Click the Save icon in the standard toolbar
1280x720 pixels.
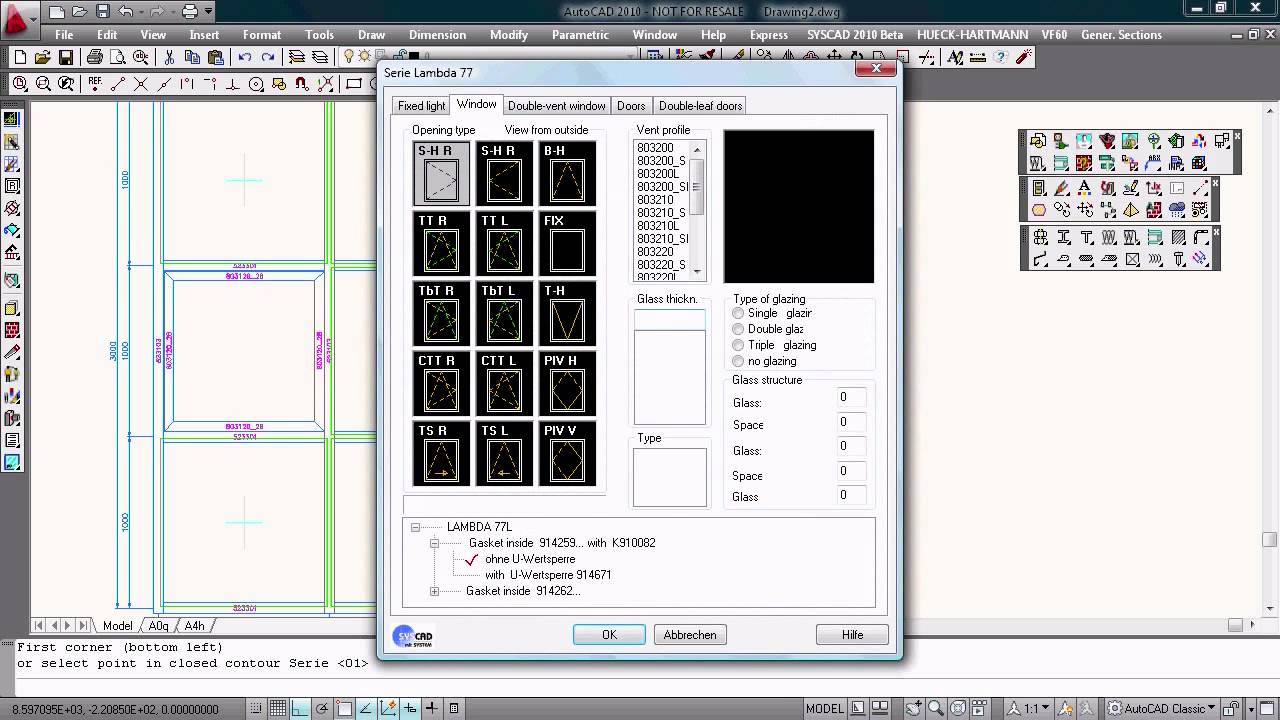(66, 57)
